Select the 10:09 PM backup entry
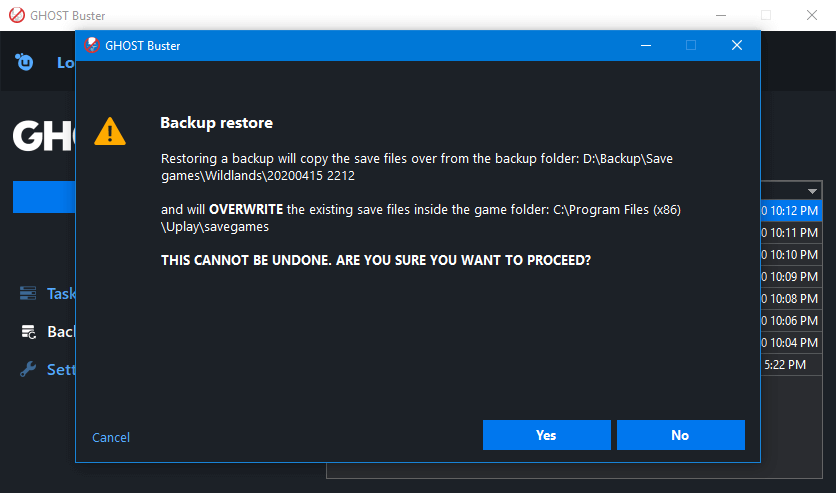The image size is (836, 493). coord(791,277)
